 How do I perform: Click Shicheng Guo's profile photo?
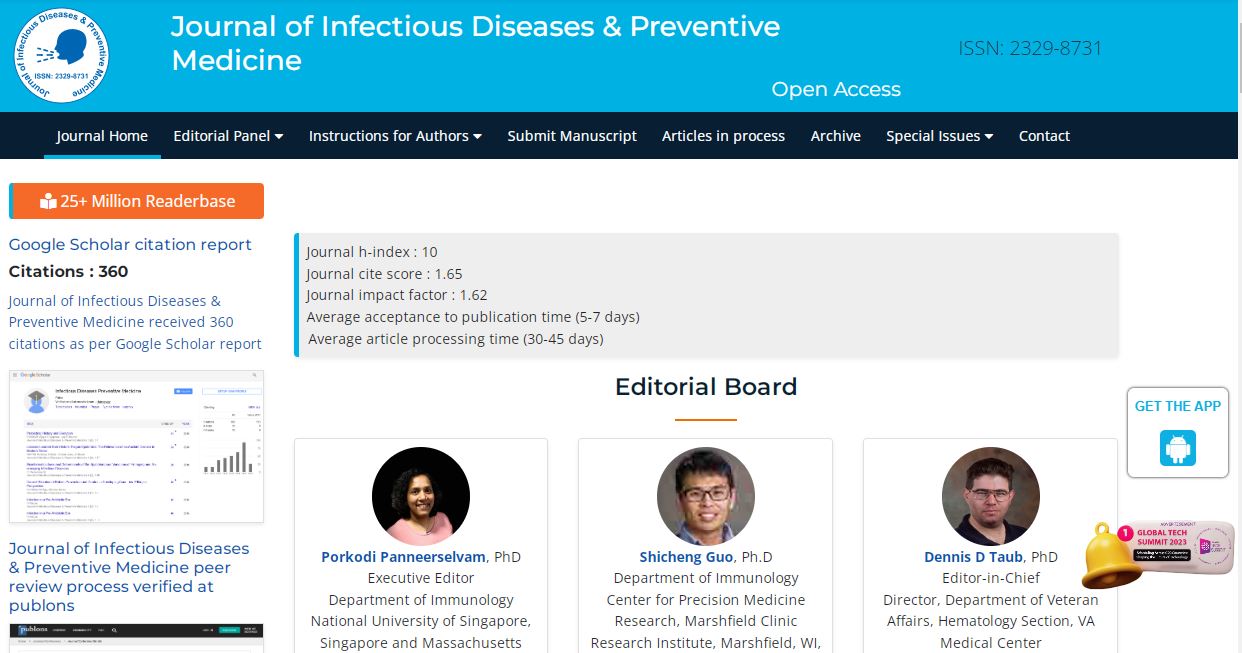[706, 496]
